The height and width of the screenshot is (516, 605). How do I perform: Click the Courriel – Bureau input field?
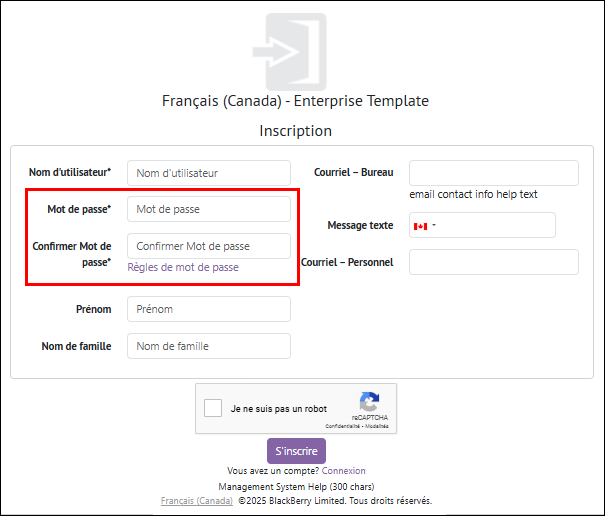click(494, 173)
